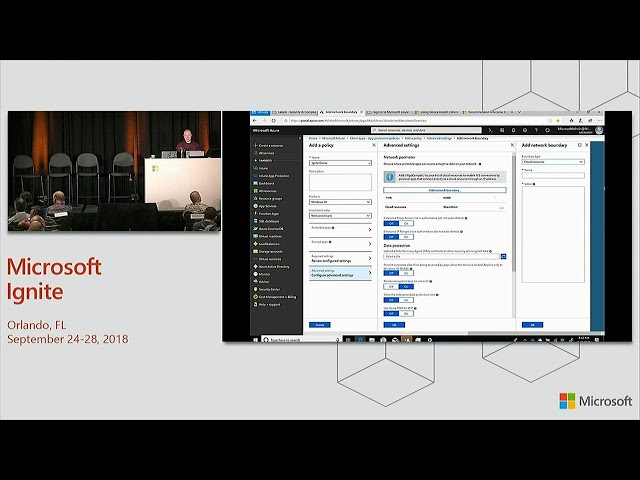The width and height of the screenshot is (640, 480).
Task: Click the browser refresh icon
Action: [x=273, y=121]
